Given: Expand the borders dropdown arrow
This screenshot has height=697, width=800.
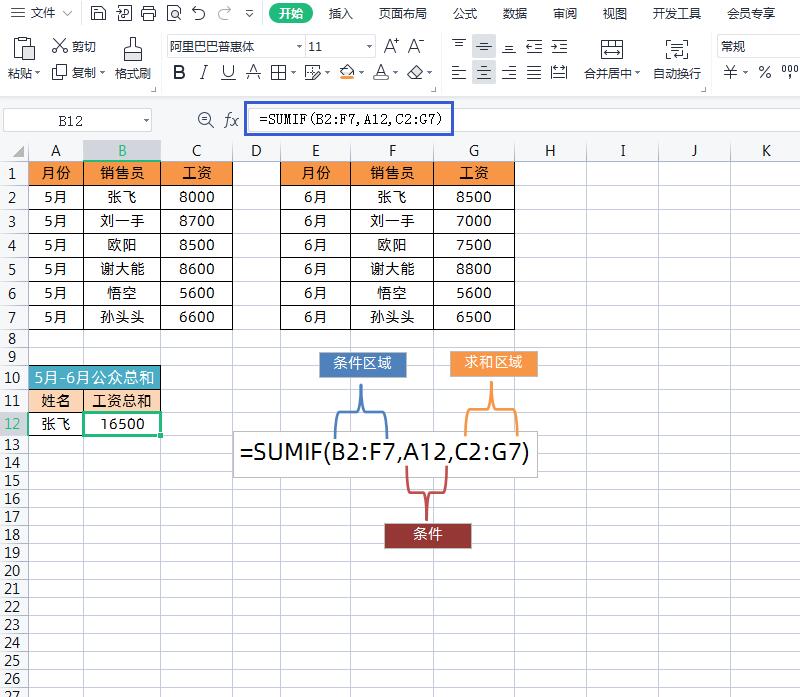Looking at the screenshot, I should click(x=293, y=73).
